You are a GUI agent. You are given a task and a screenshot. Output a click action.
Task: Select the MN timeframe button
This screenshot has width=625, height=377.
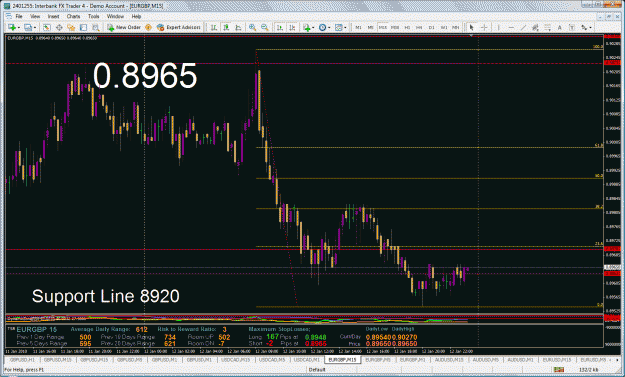(456, 27)
